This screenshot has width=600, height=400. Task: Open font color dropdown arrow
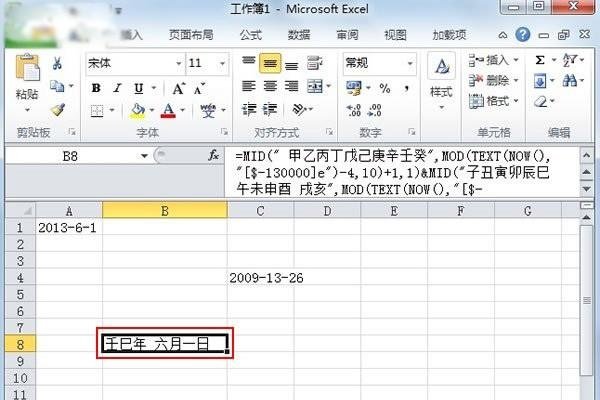182,111
